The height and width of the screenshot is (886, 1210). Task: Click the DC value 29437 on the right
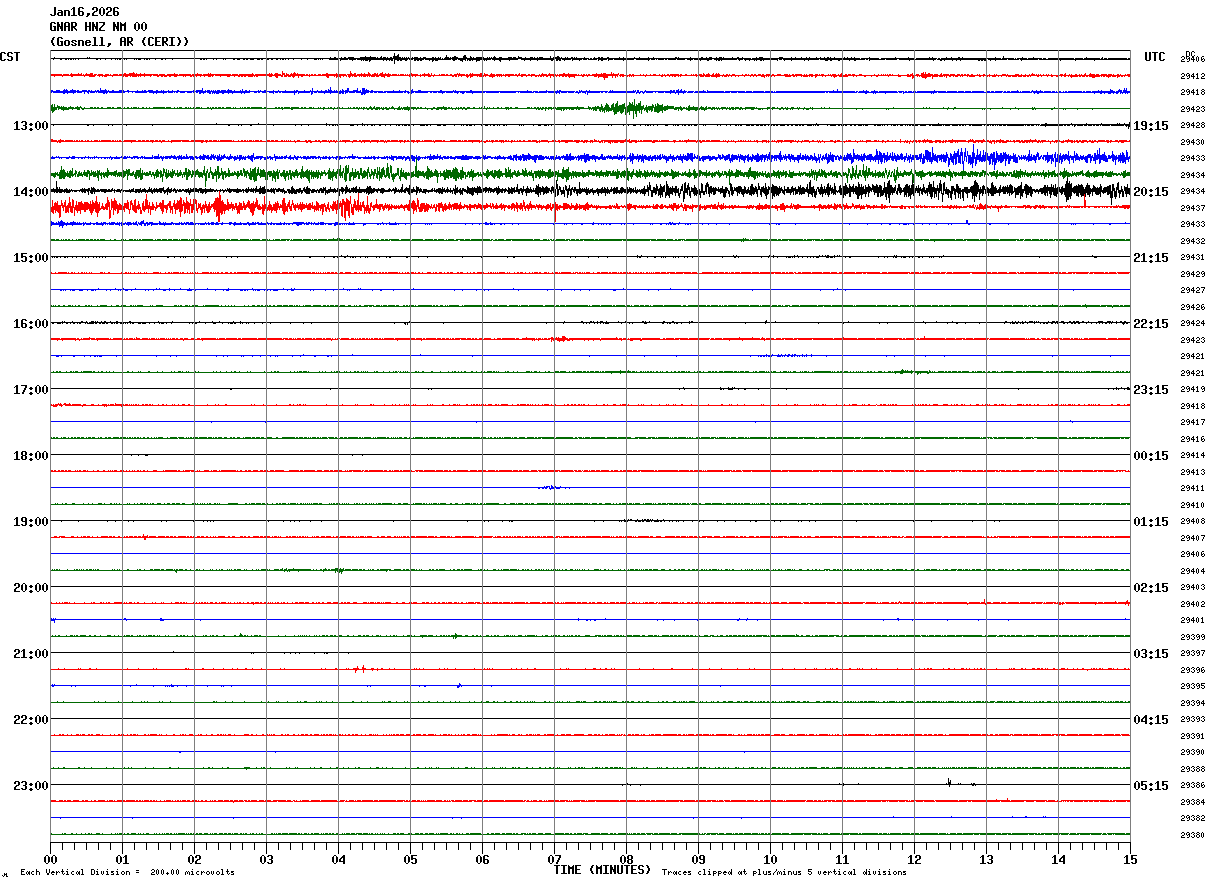(x=1192, y=208)
